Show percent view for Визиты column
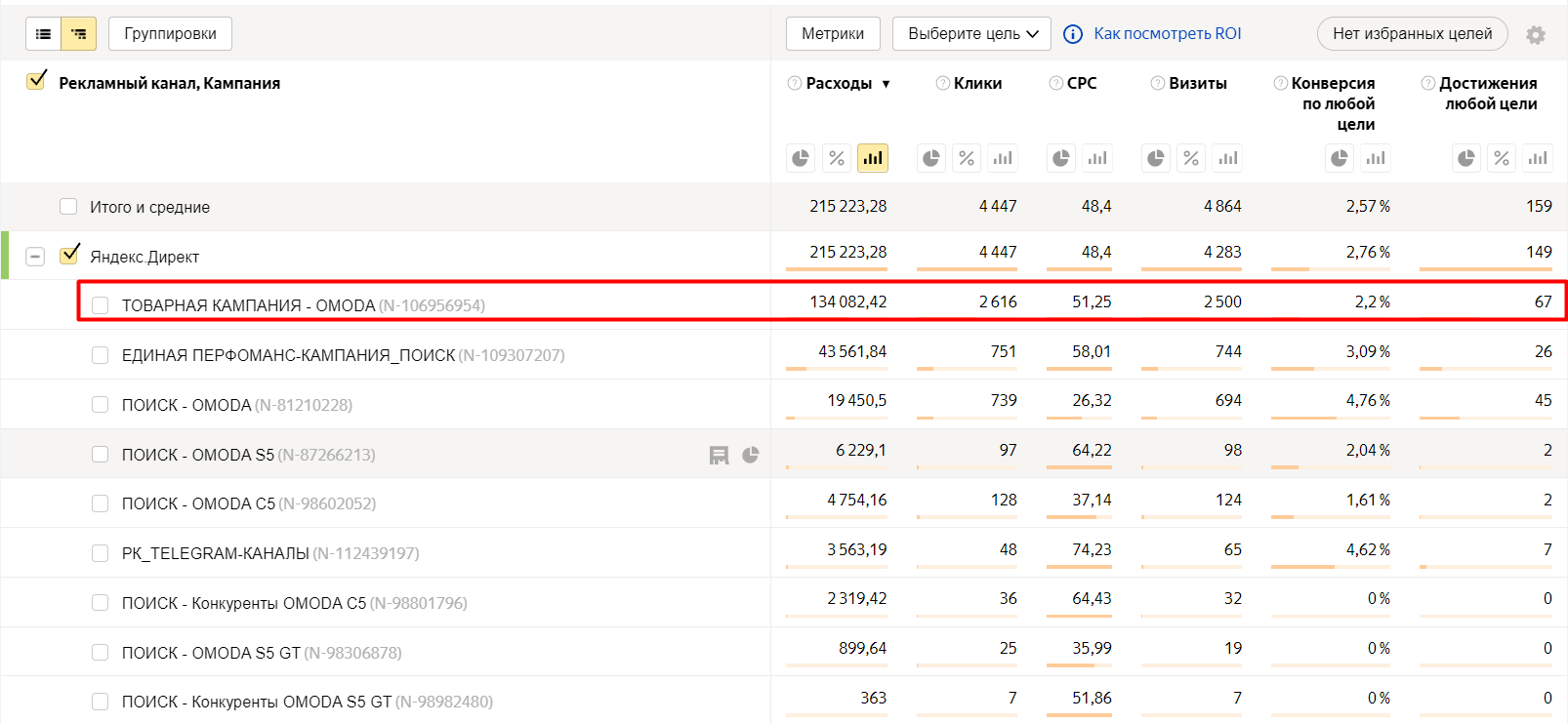The height and width of the screenshot is (724, 1568). 1191,158
